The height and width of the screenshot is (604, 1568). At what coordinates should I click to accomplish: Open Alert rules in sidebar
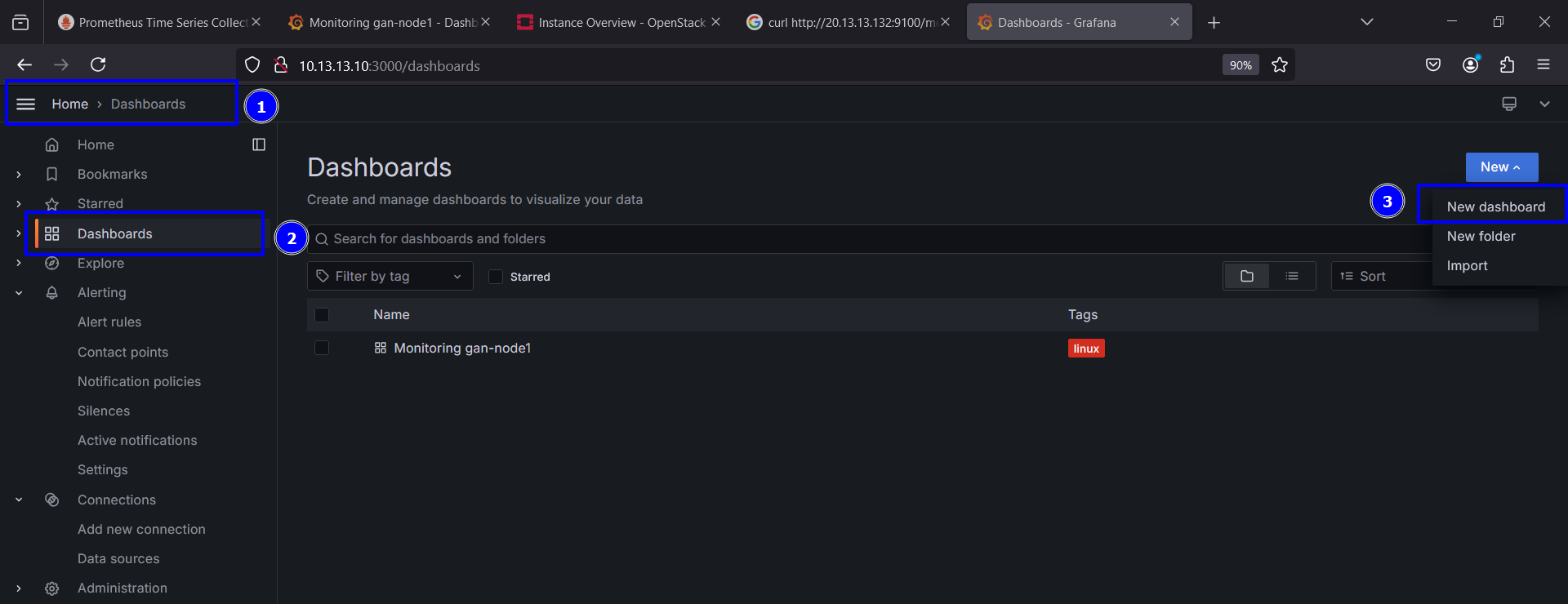(109, 322)
